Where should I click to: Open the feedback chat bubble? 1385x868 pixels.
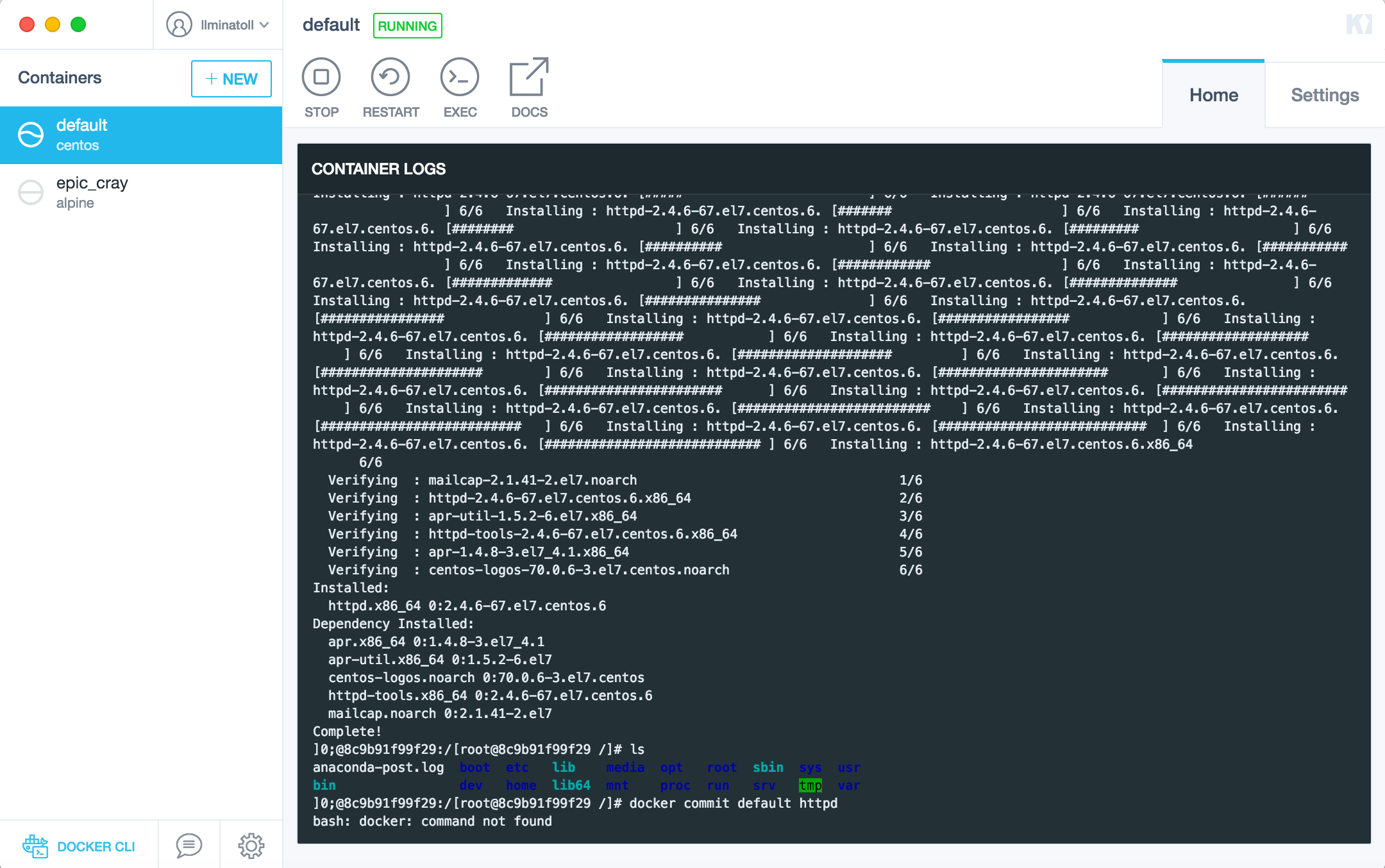[x=189, y=846]
